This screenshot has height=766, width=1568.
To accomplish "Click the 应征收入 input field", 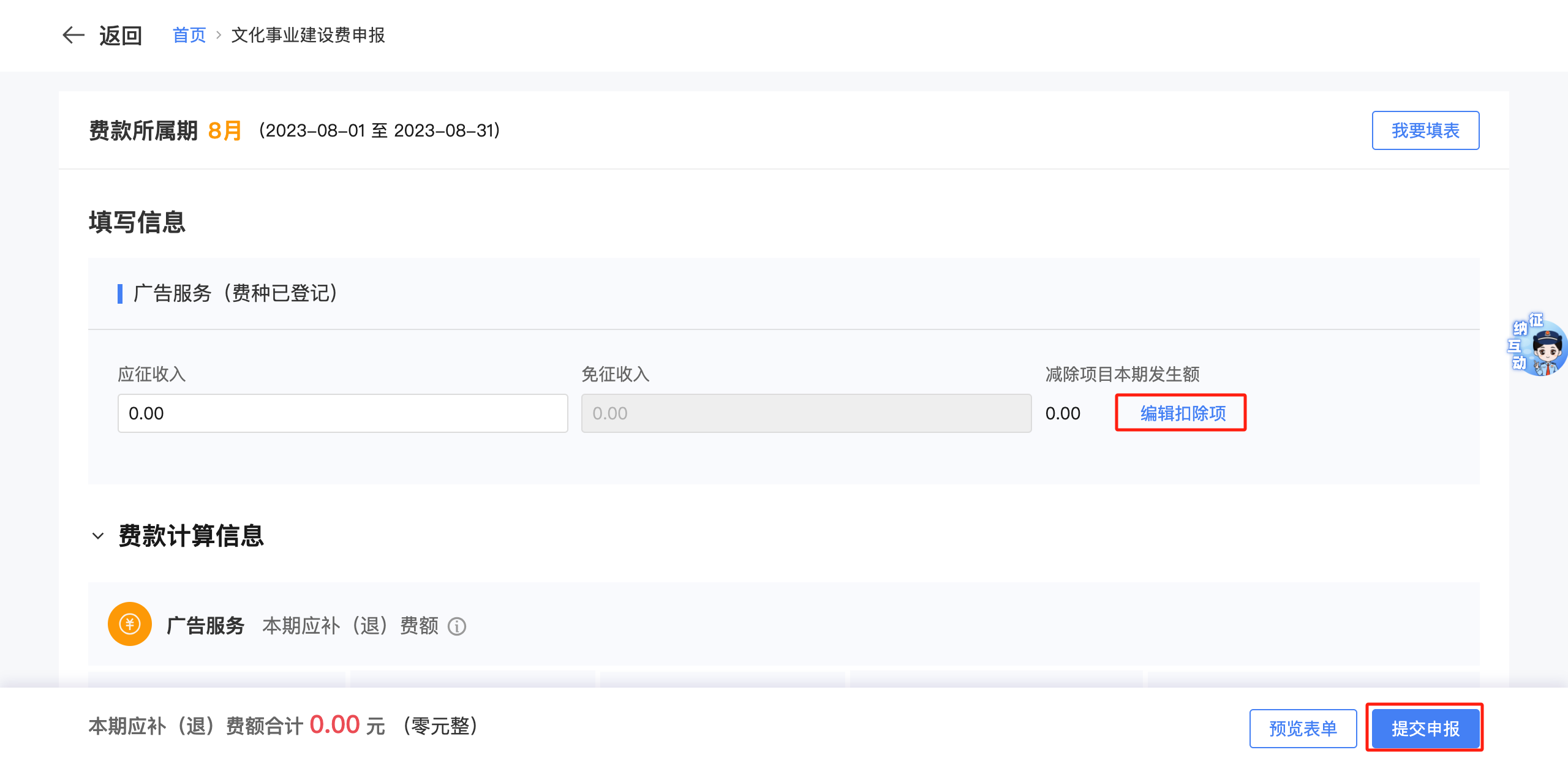I will point(342,413).
